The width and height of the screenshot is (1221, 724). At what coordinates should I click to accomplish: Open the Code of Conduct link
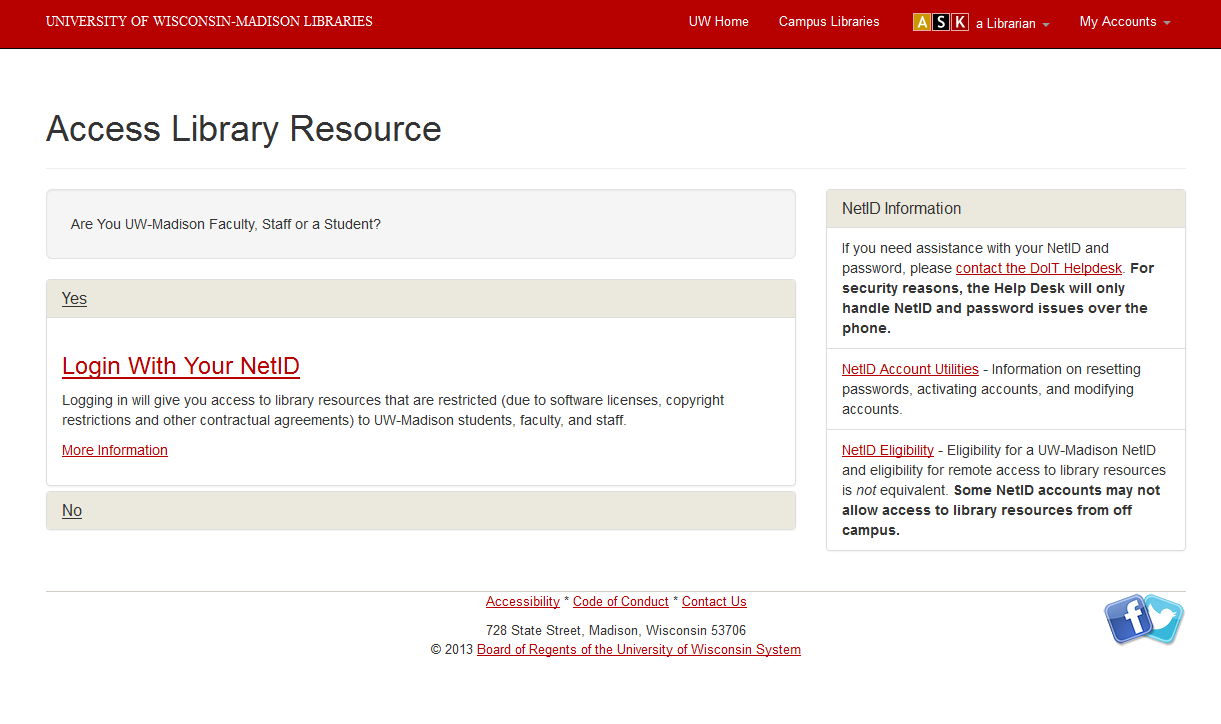[621, 602]
